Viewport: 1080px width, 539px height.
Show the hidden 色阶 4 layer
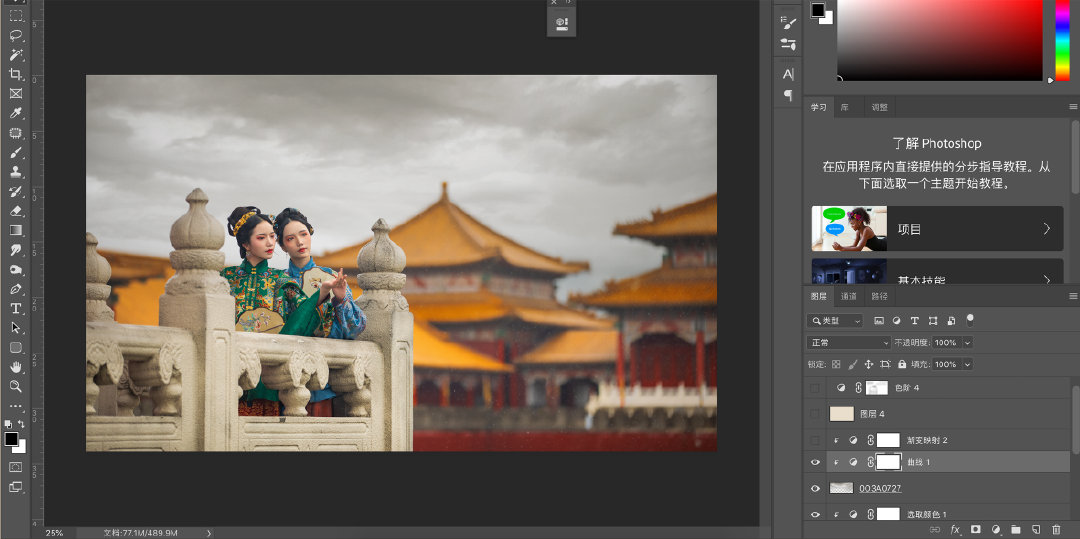pos(816,388)
